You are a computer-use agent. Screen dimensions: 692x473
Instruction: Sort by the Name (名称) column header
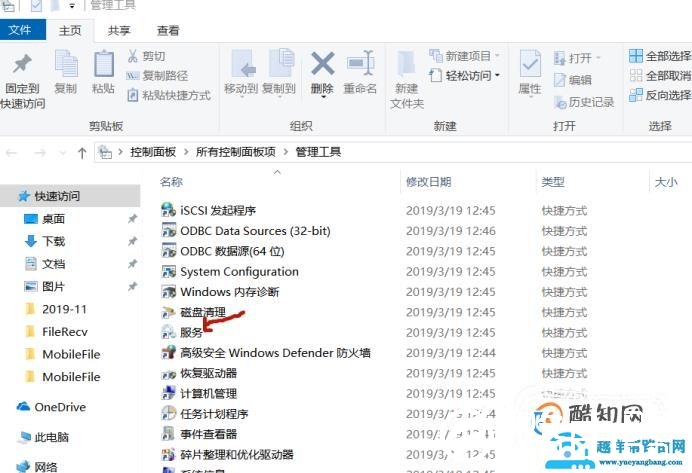pyautogui.click(x=171, y=182)
